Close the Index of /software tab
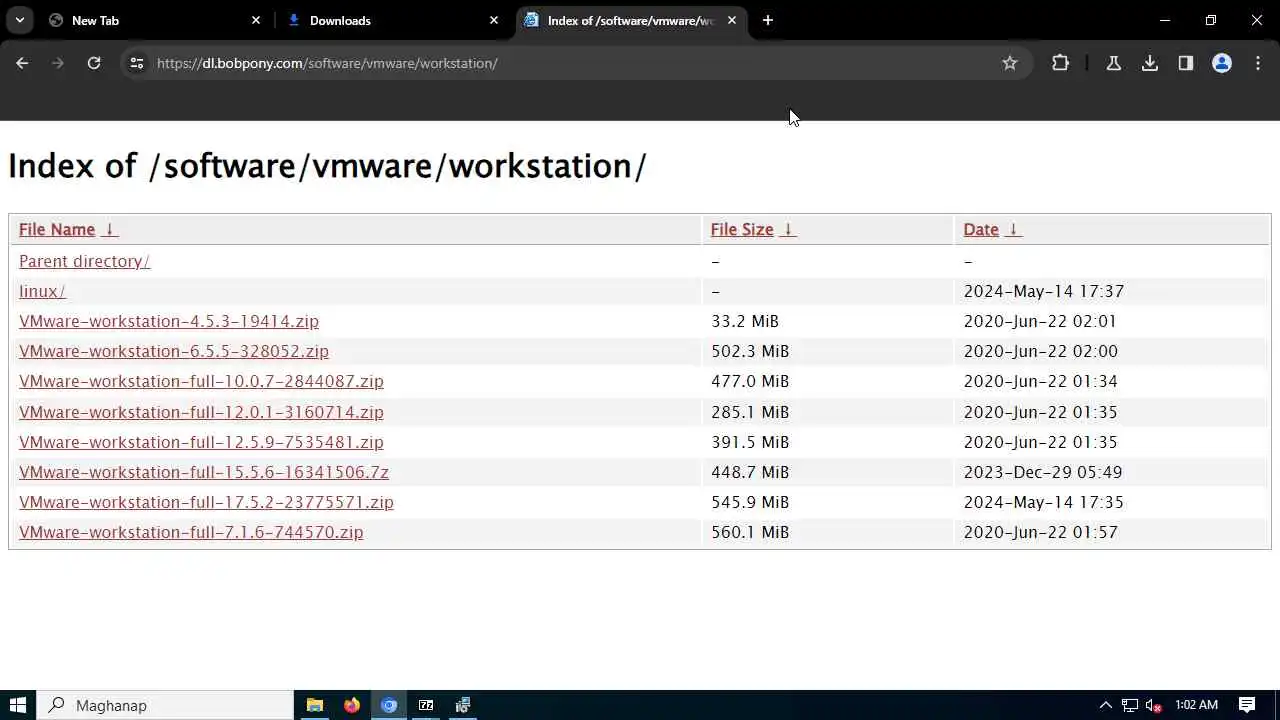This screenshot has height=720, width=1280. pyautogui.click(x=732, y=20)
